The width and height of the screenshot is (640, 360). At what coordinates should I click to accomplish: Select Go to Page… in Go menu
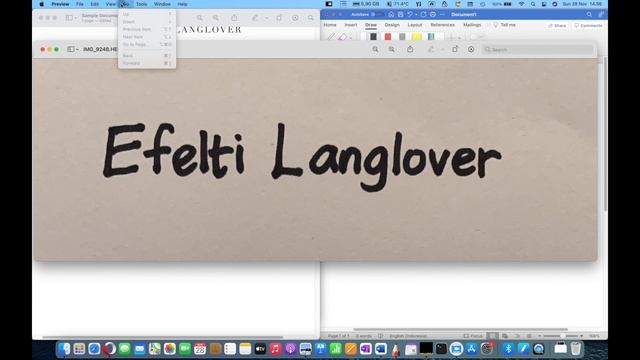(x=147, y=44)
